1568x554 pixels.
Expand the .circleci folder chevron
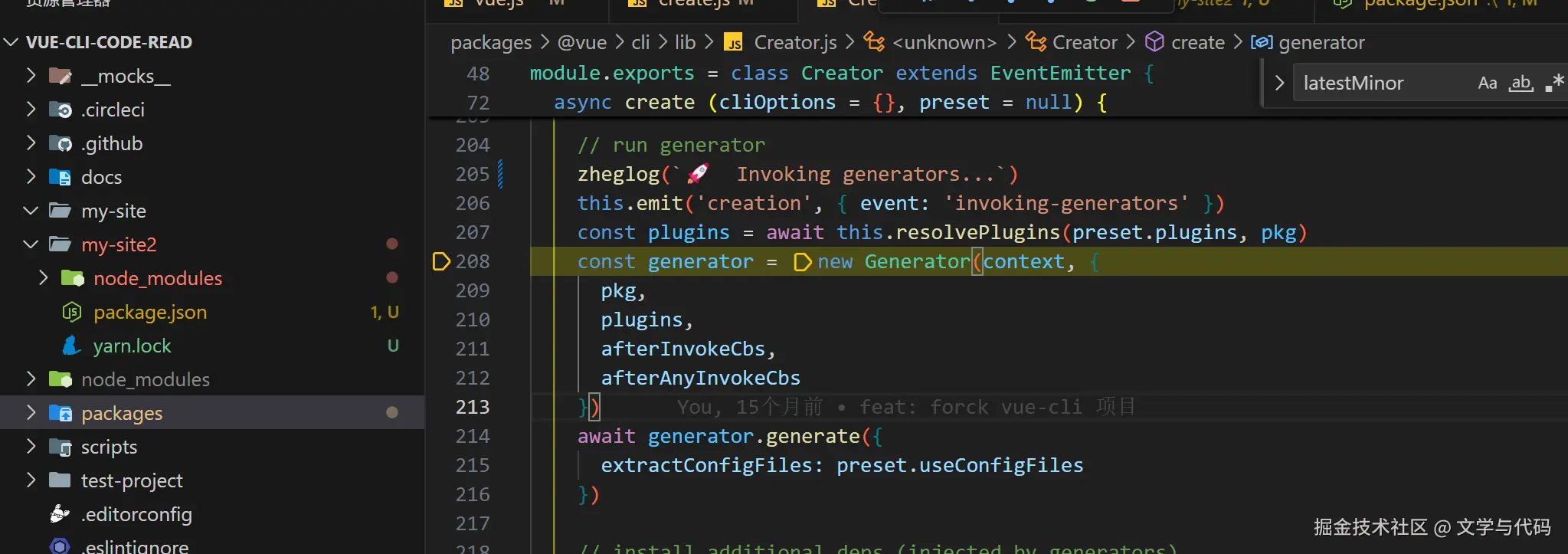[31, 109]
